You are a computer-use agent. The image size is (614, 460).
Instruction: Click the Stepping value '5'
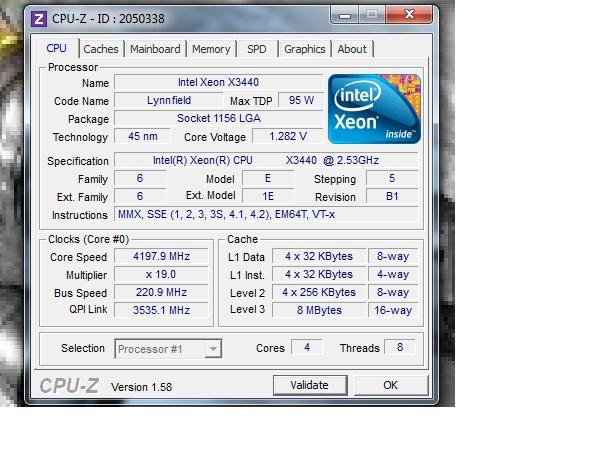point(392,179)
